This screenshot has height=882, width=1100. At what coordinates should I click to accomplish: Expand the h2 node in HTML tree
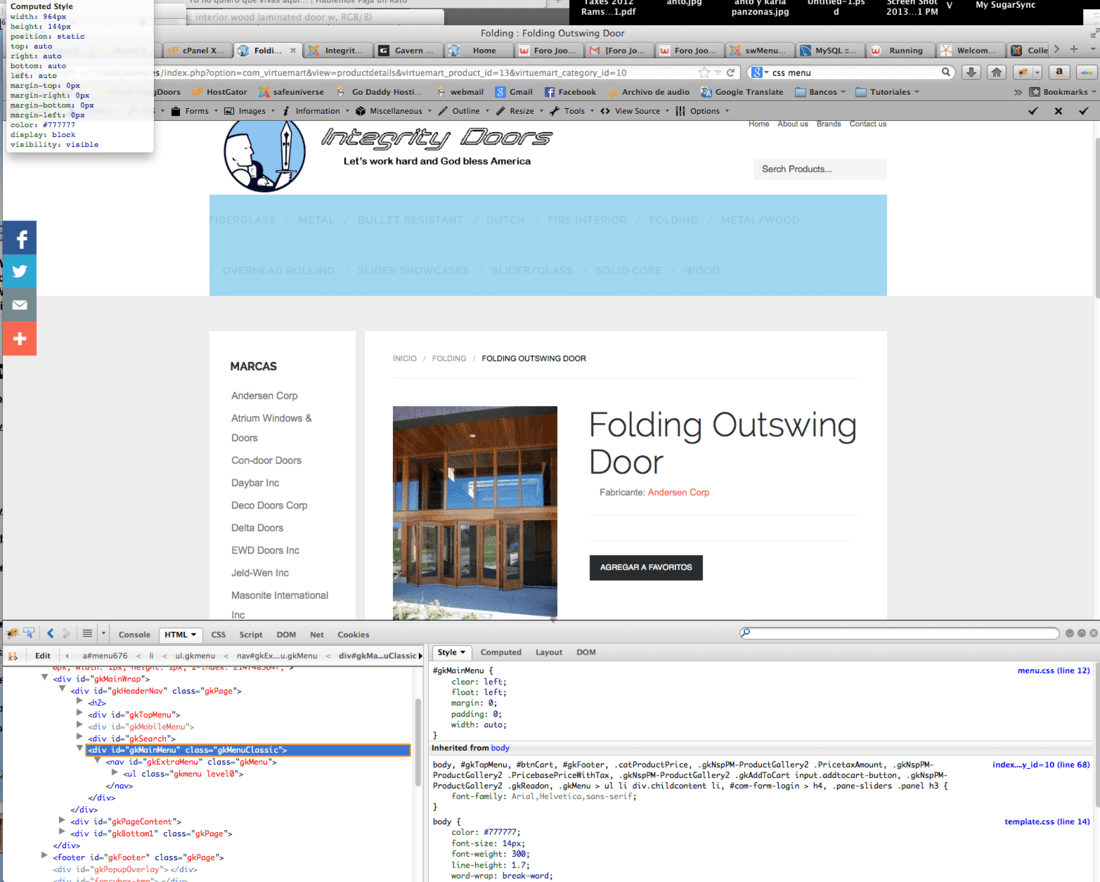[x=79, y=702]
